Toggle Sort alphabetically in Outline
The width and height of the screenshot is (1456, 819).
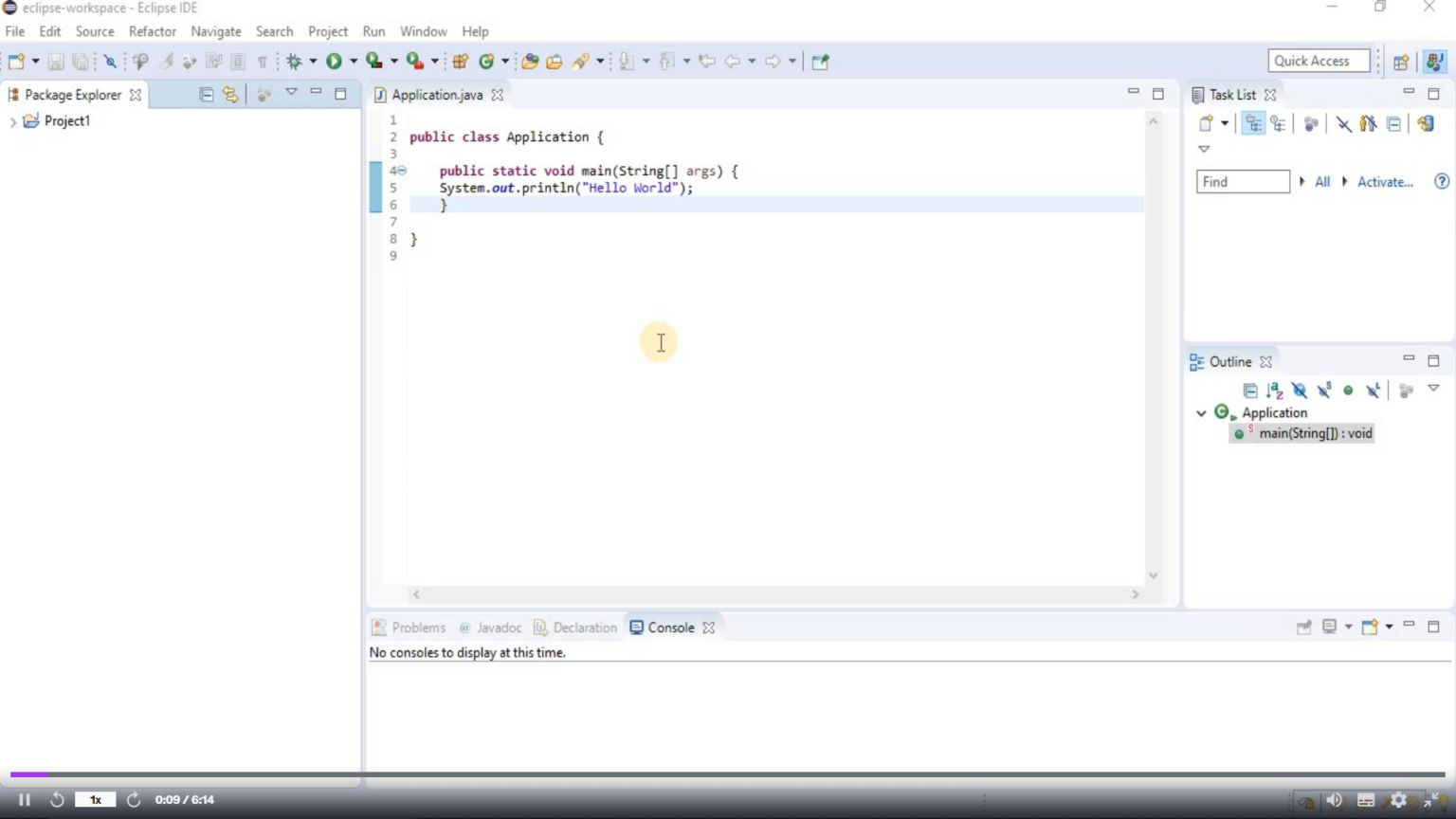pos(1275,391)
